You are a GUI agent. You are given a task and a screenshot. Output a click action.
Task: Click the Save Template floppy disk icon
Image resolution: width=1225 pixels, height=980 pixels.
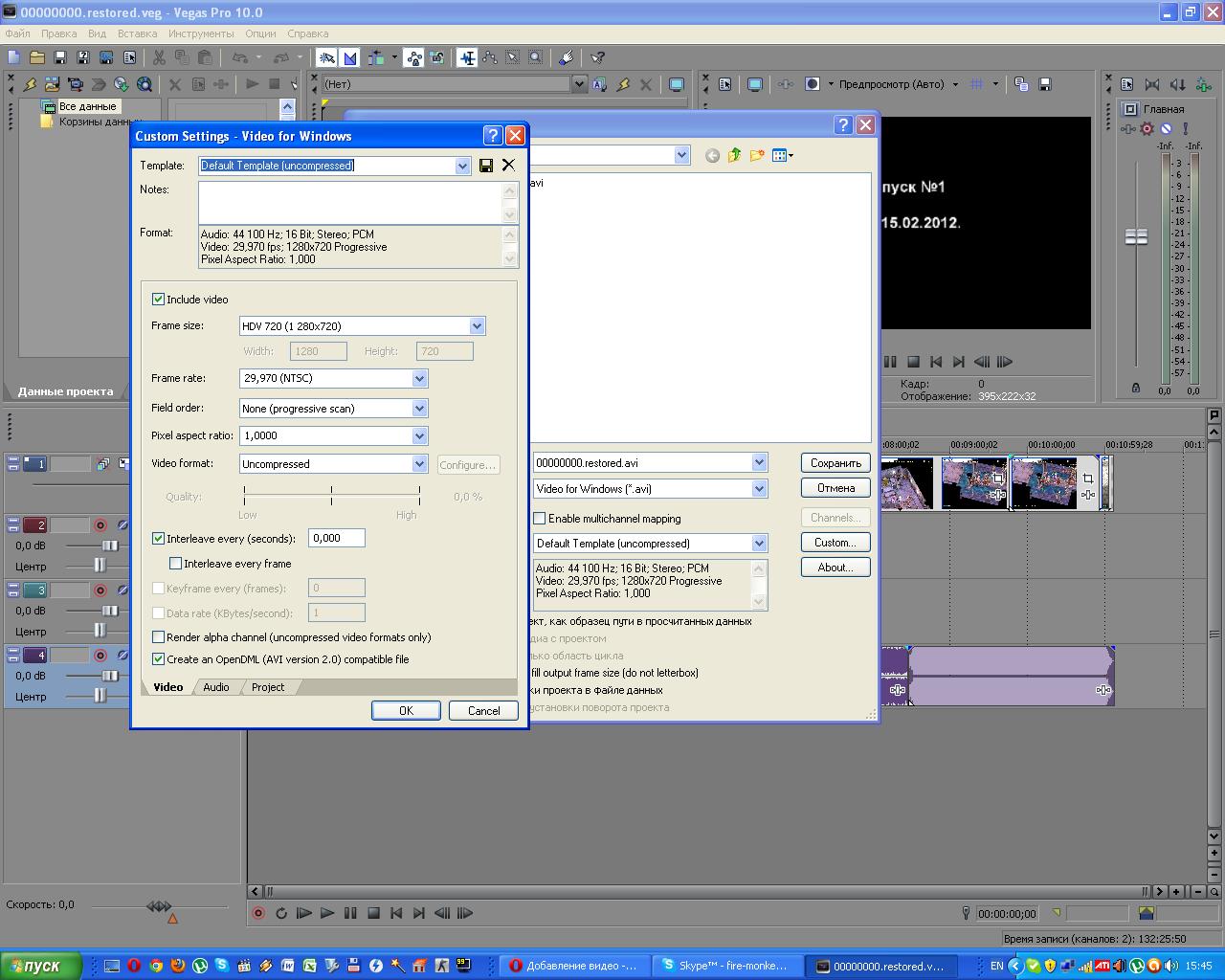pos(486,166)
